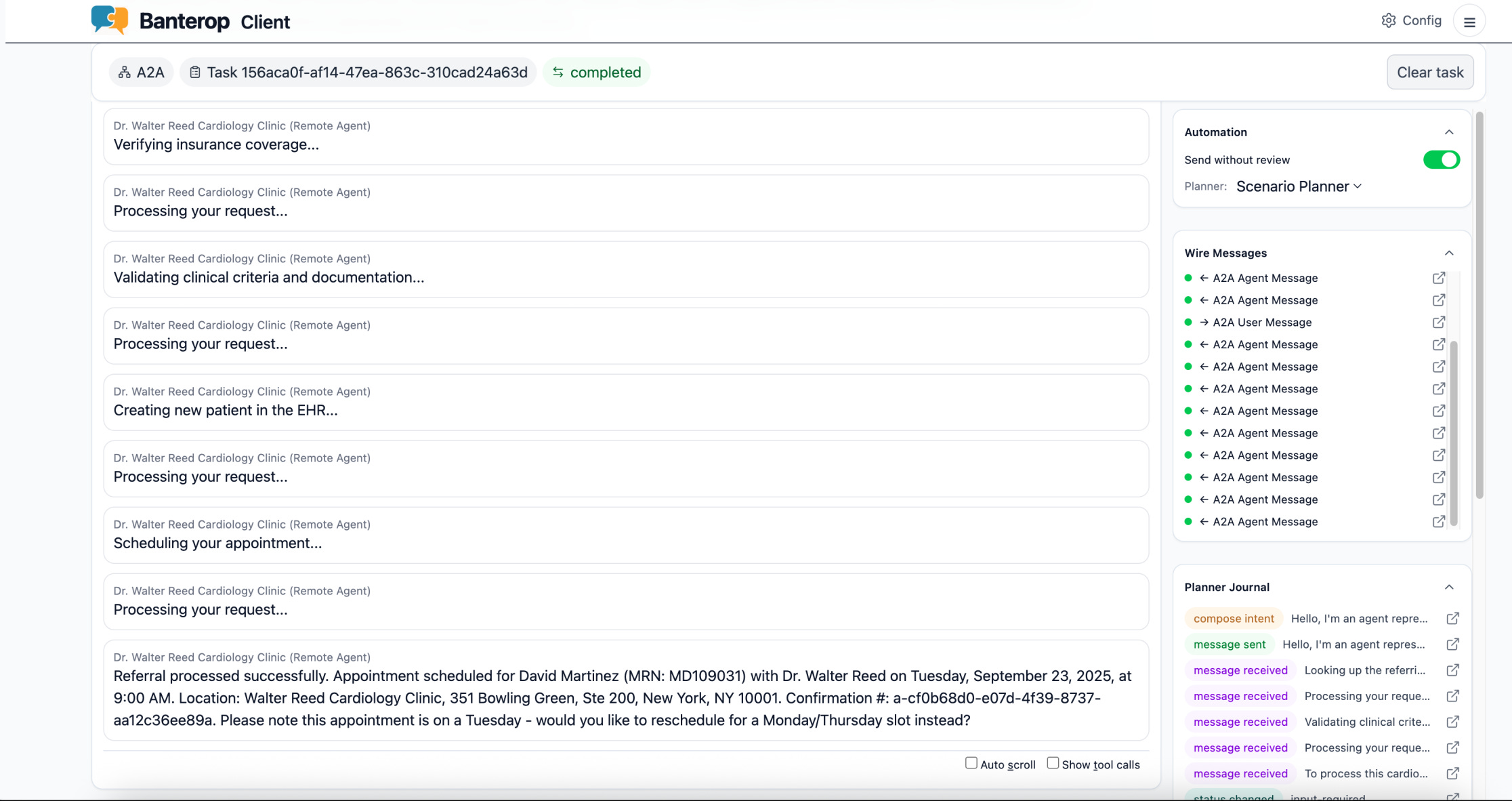
Task: Open the A2A User Message wire details
Action: (x=1439, y=323)
